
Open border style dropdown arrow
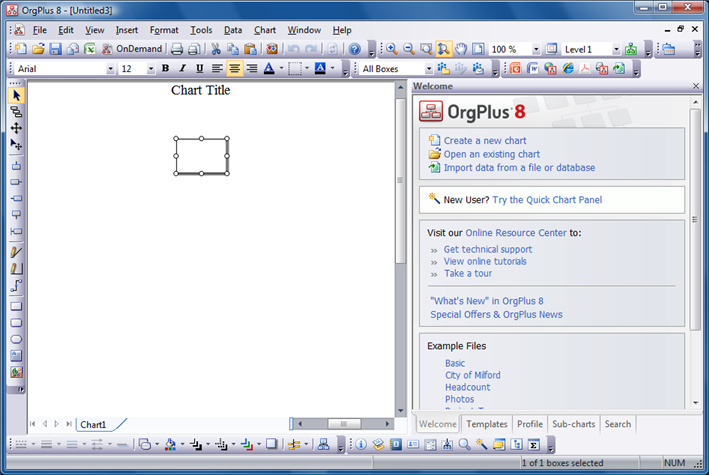307,69
